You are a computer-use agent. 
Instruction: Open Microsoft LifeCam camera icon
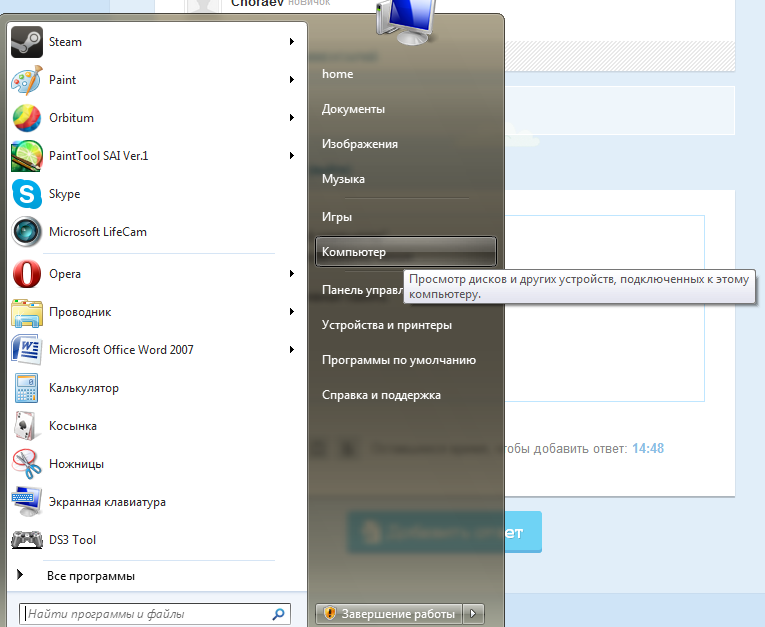[x=27, y=232]
